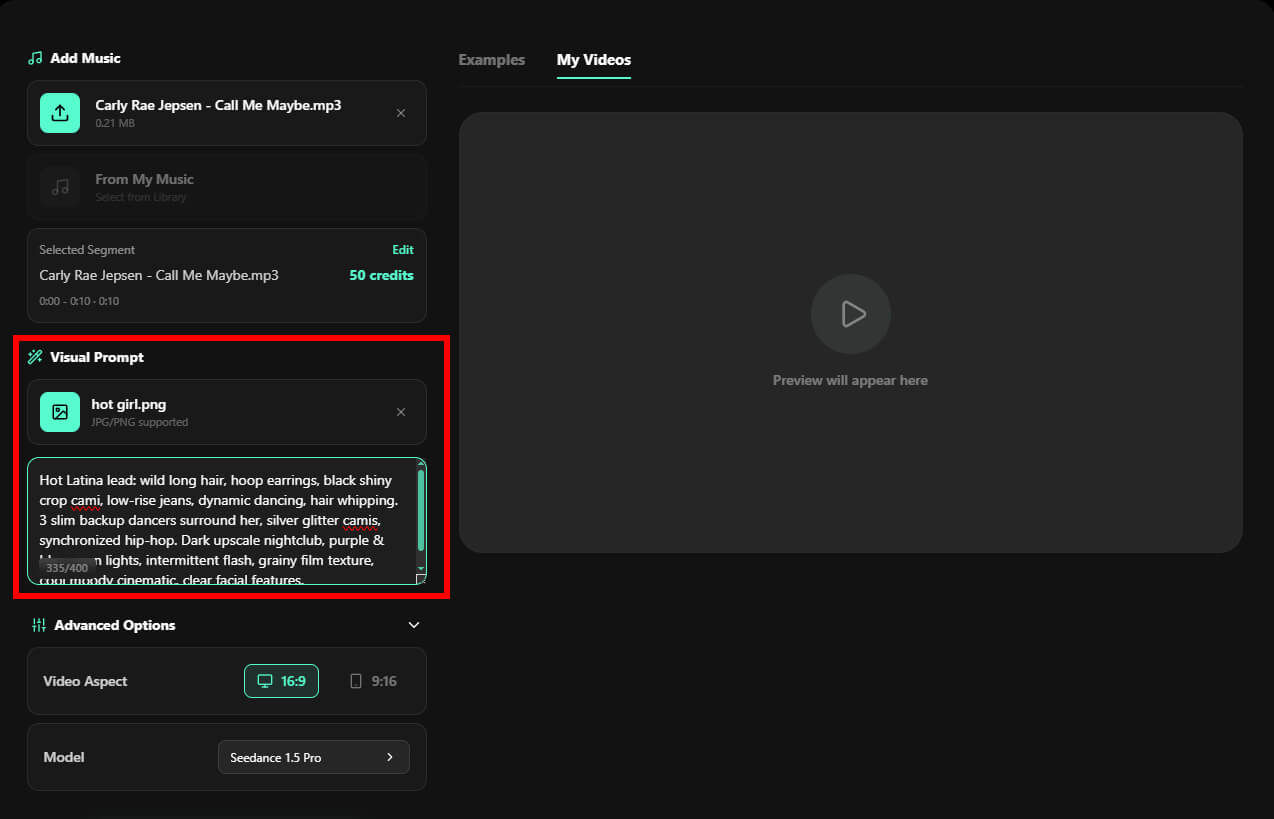Edit the selected music segment

tap(402, 250)
